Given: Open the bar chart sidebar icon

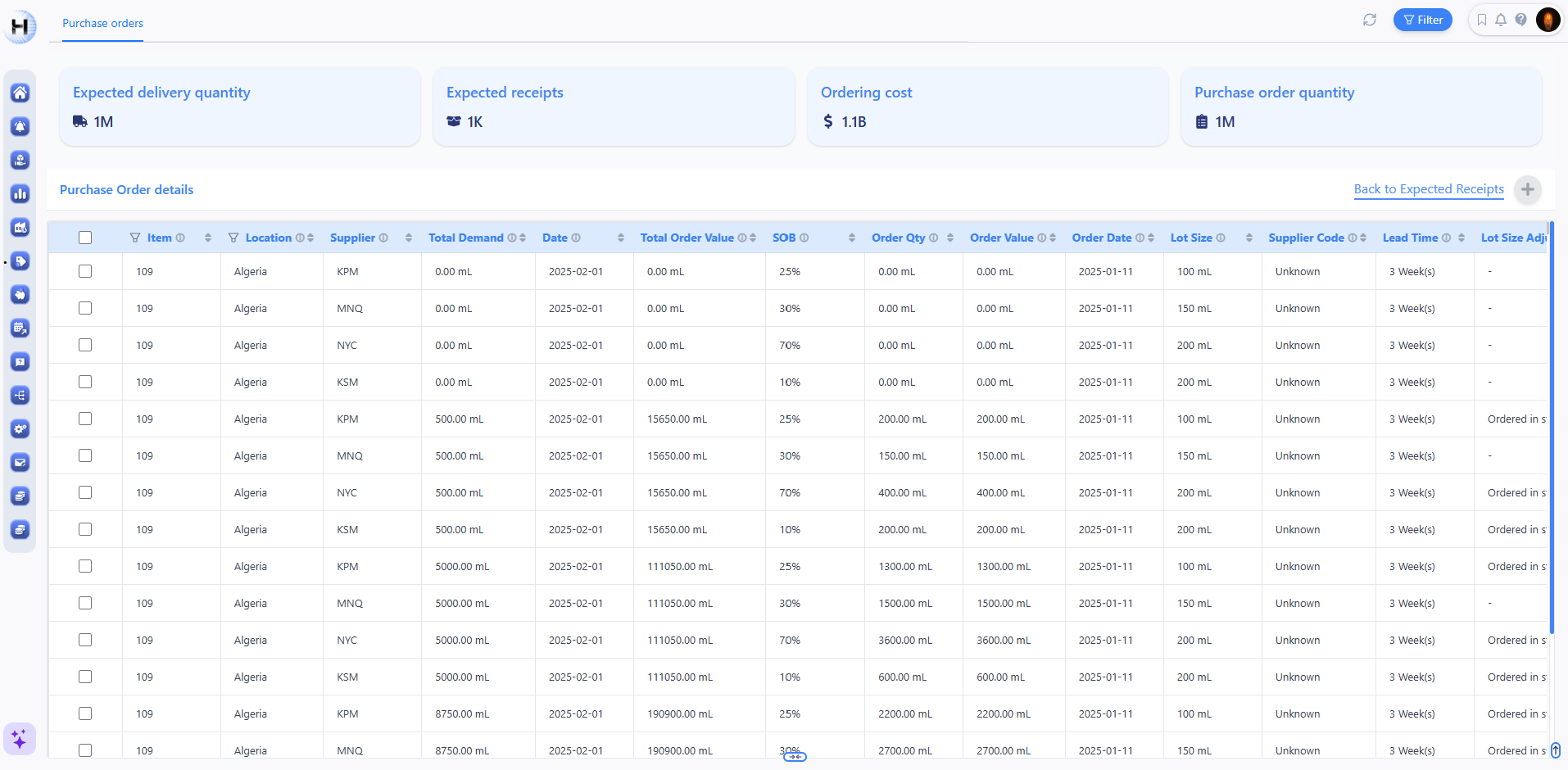Looking at the screenshot, I should (x=20, y=193).
